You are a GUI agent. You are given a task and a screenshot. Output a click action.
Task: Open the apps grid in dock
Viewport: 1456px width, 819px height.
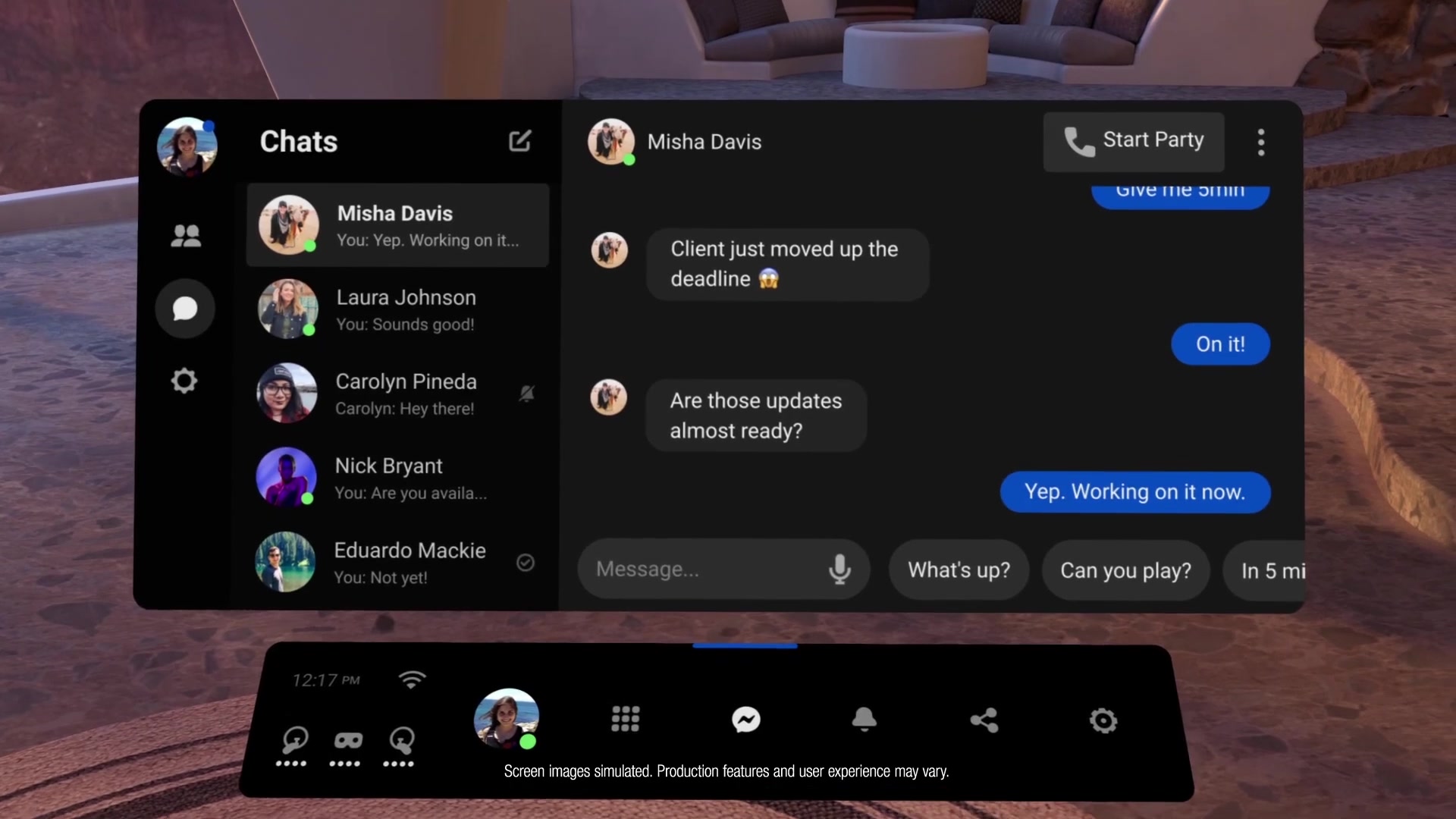pos(626,719)
